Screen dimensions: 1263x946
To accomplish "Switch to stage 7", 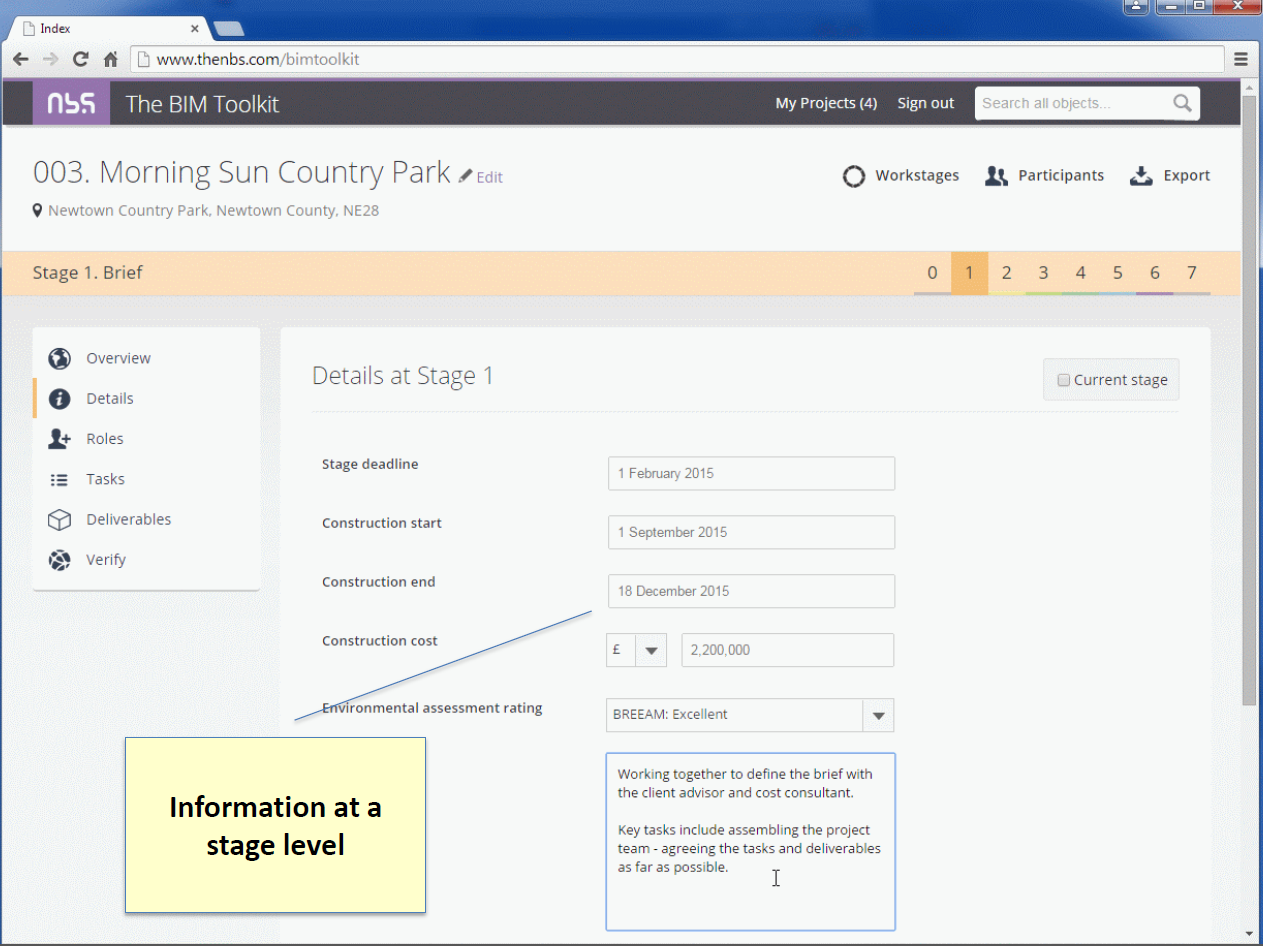I will (x=1191, y=273).
